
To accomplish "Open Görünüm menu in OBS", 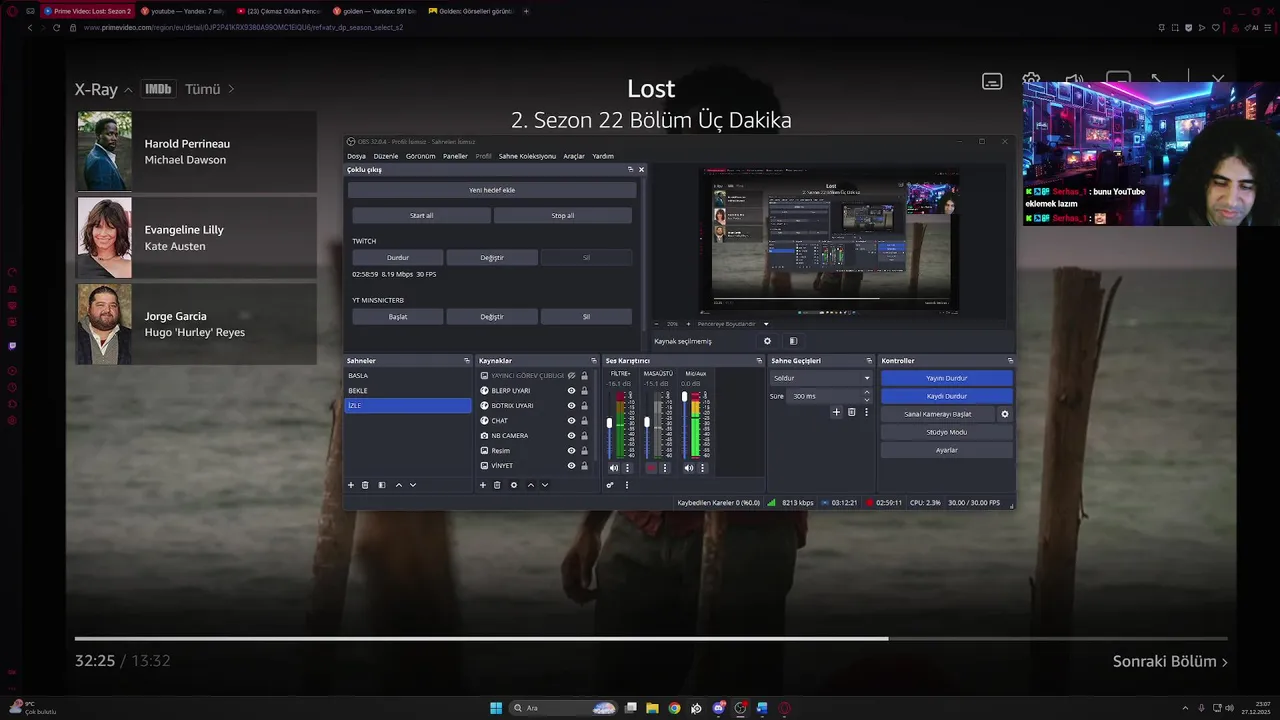I will (x=420, y=156).
